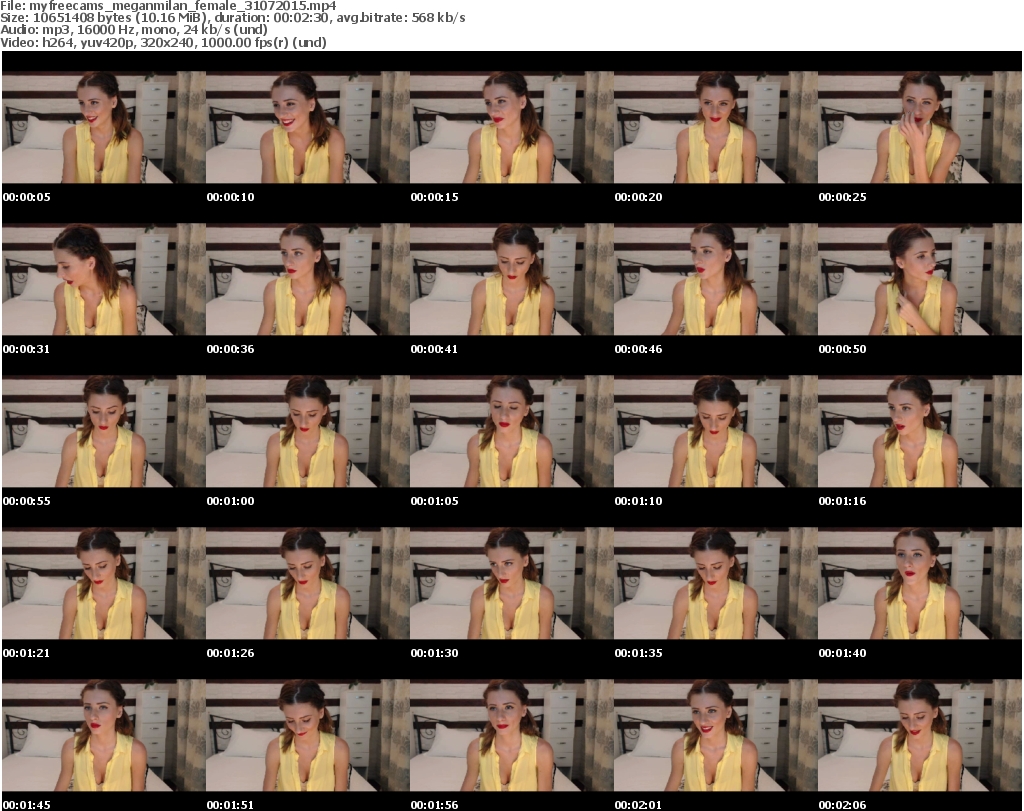View the snapshot taken at 00:01:56
Screen dimensions: 1024x811
click(512, 736)
